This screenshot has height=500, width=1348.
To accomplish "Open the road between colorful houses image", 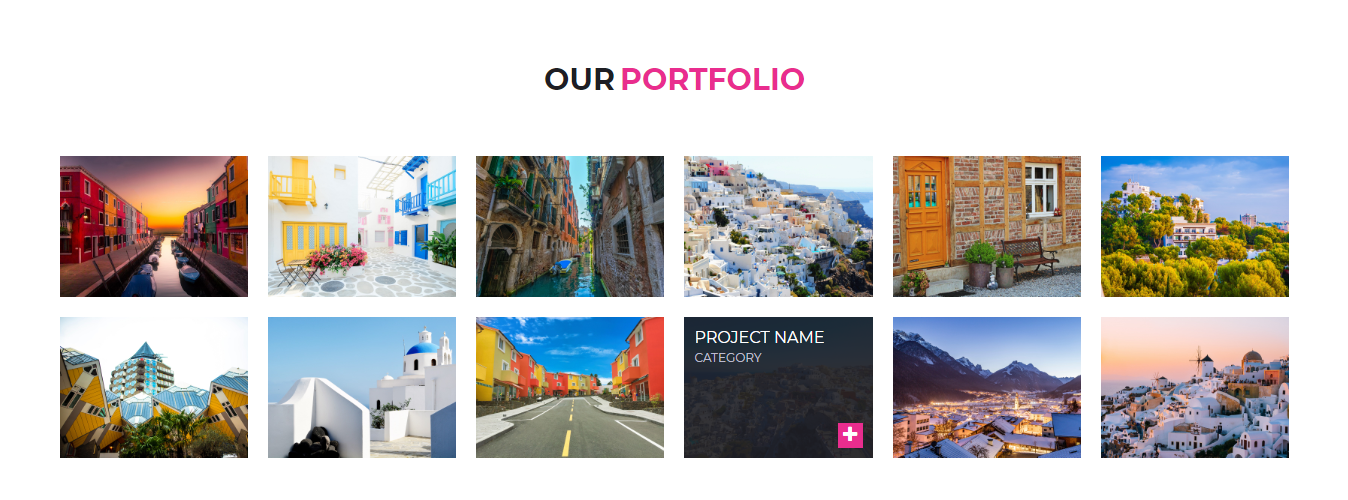I will 570,388.
